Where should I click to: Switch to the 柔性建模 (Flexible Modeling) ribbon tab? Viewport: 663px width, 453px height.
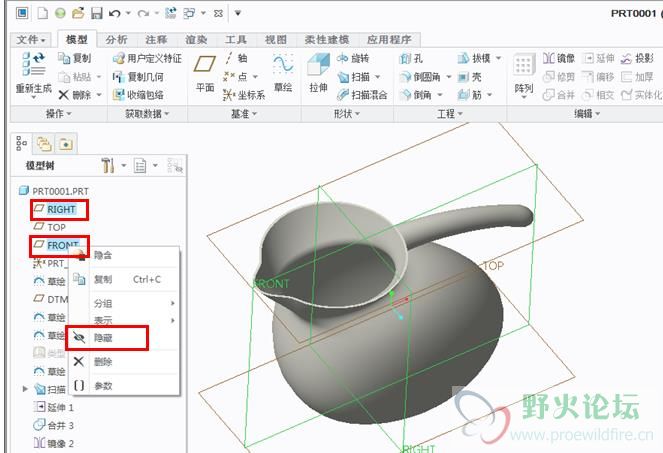pyautogui.click(x=327, y=40)
